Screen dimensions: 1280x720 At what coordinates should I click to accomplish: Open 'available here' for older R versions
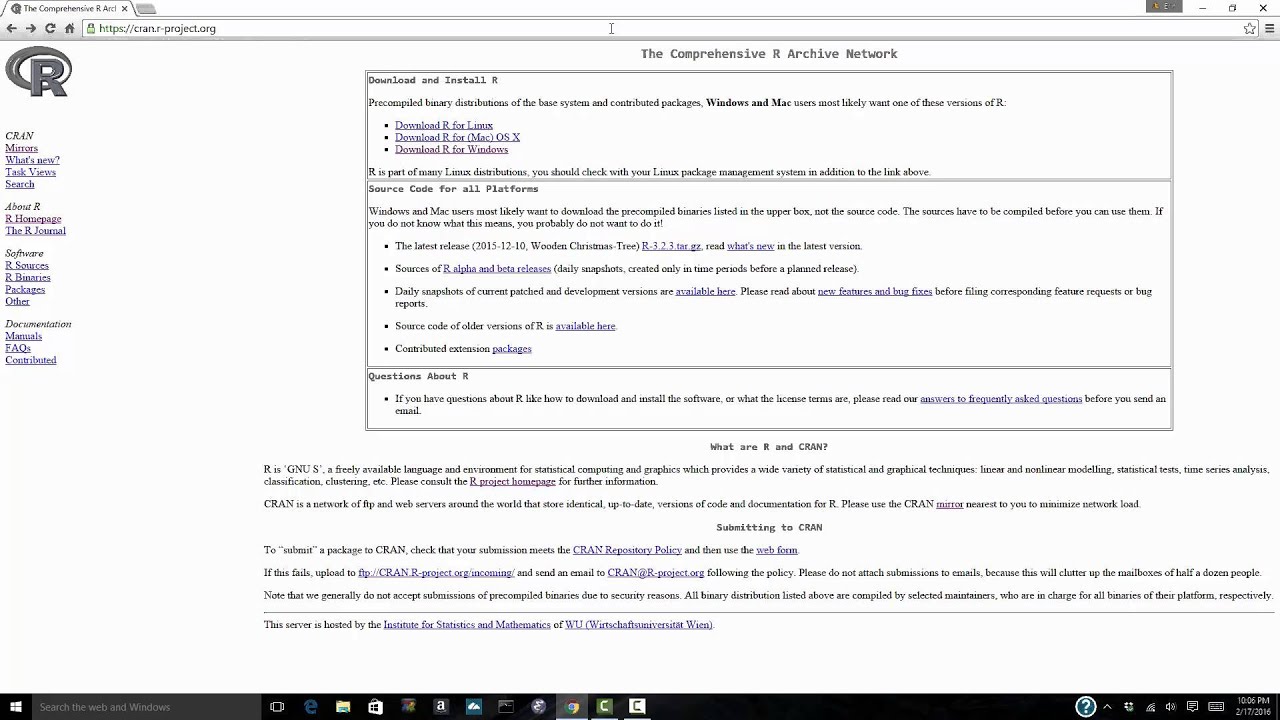(x=585, y=326)
